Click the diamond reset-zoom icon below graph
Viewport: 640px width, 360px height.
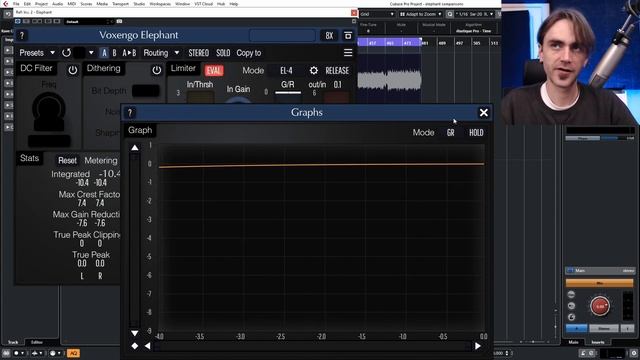click(x=135, y=346)
